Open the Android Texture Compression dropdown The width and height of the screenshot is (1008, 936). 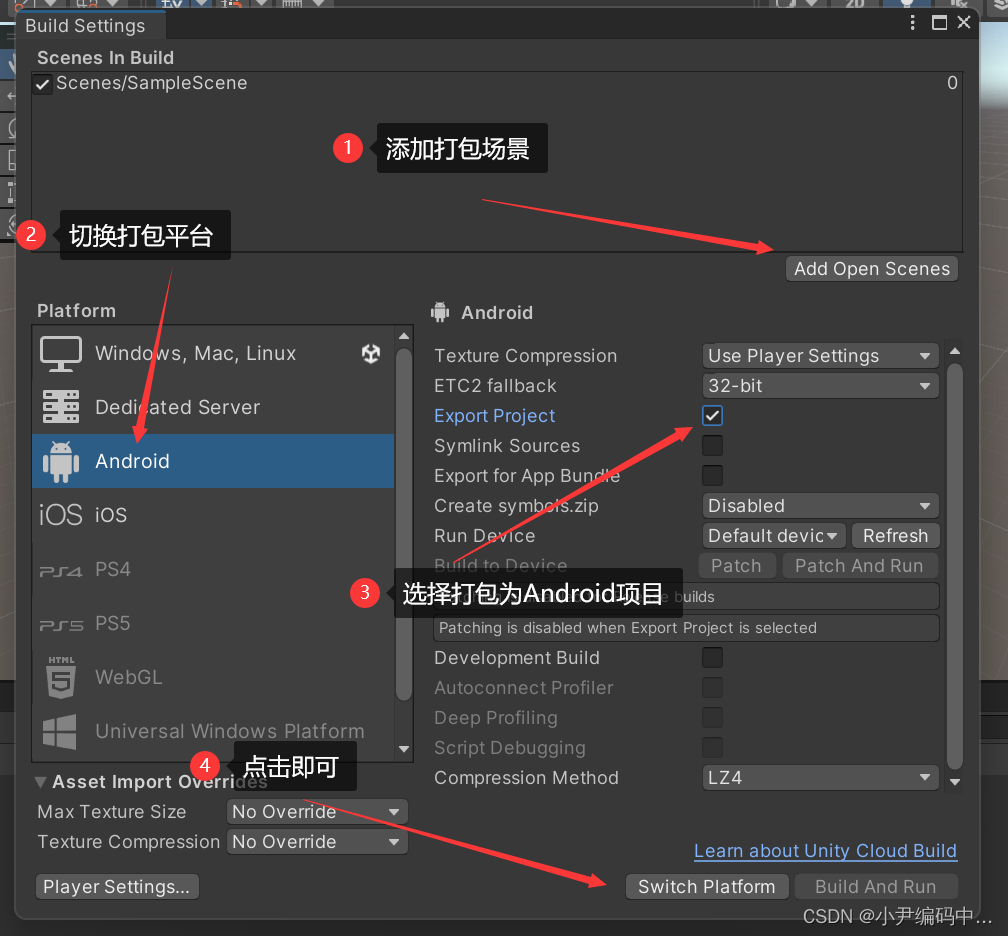click(x=820, y=356)
